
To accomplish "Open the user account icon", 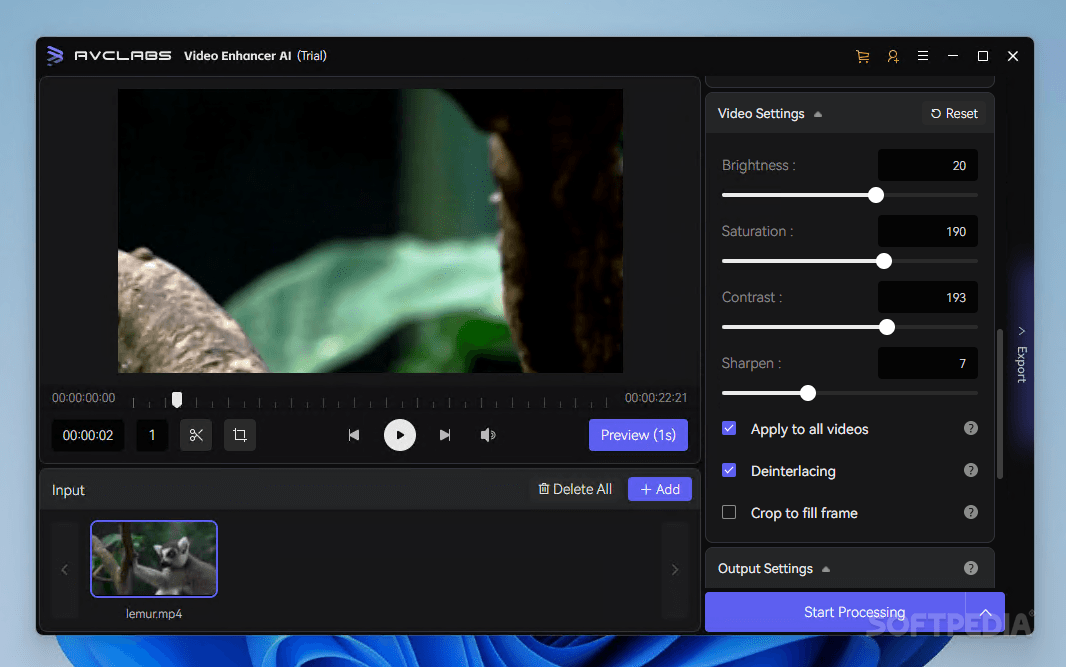I will coord(893,56).
